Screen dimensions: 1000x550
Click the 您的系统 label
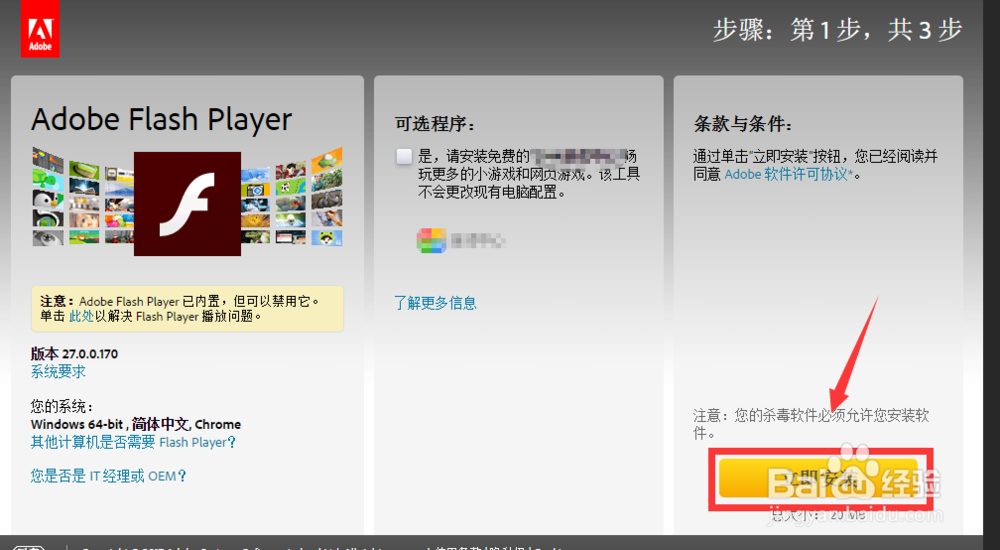point(62,406)
